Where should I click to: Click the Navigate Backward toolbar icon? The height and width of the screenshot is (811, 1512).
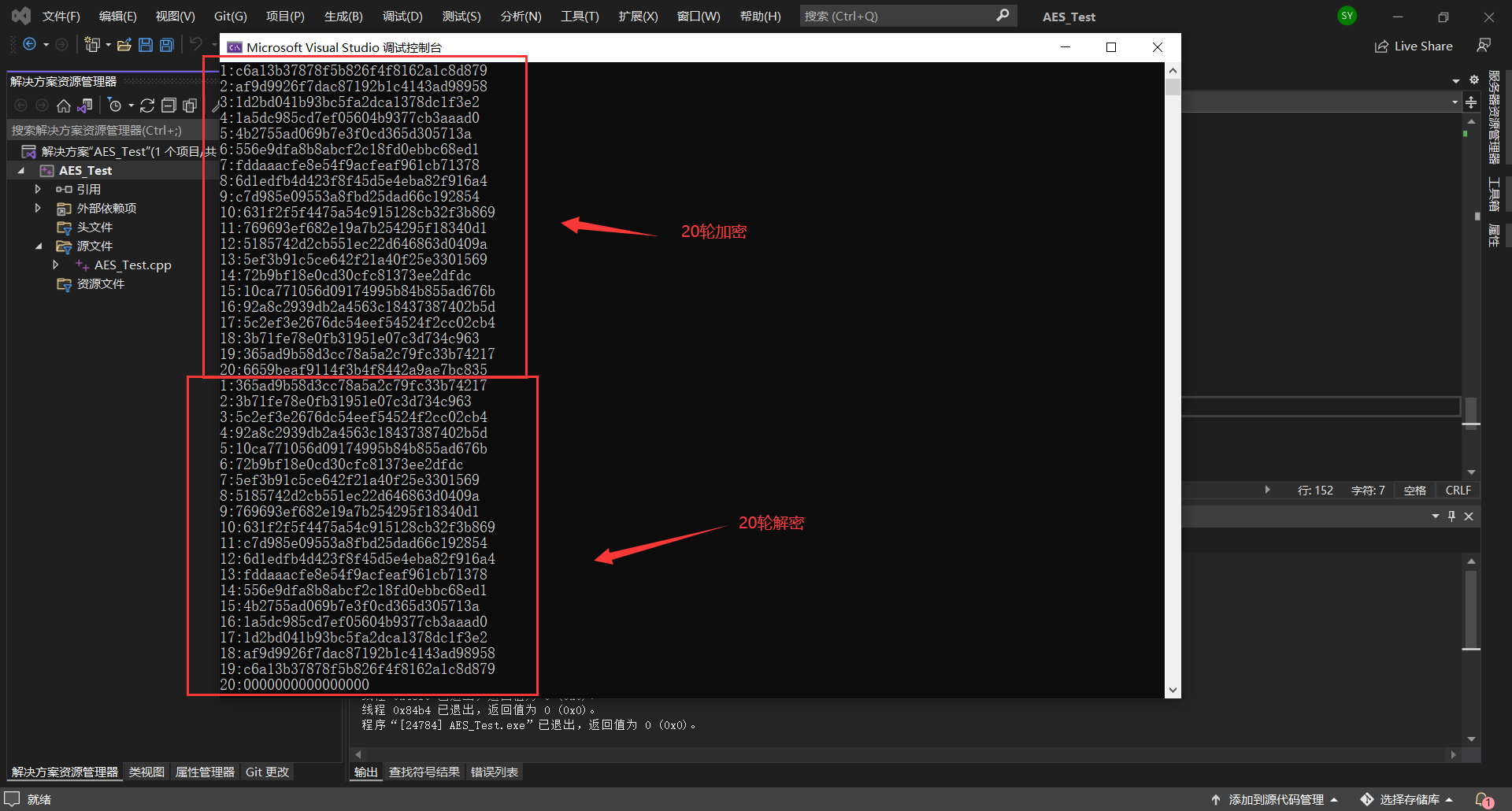tap(29, 45)
